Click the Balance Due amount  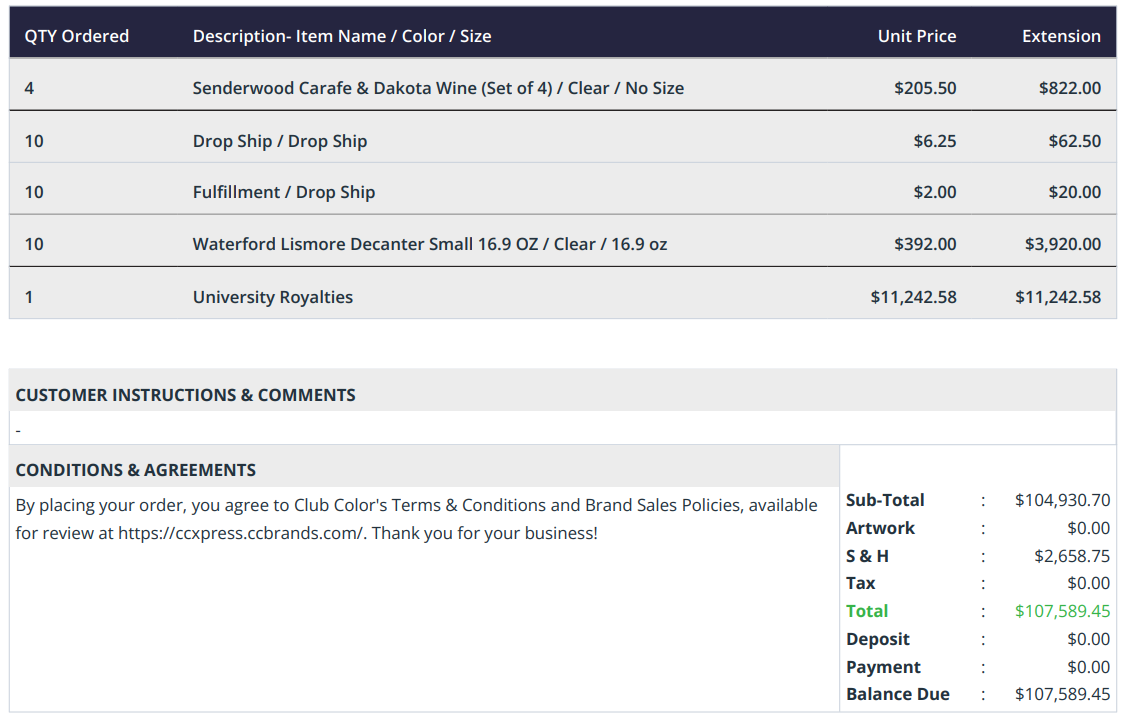click(x=1062, y=694)
